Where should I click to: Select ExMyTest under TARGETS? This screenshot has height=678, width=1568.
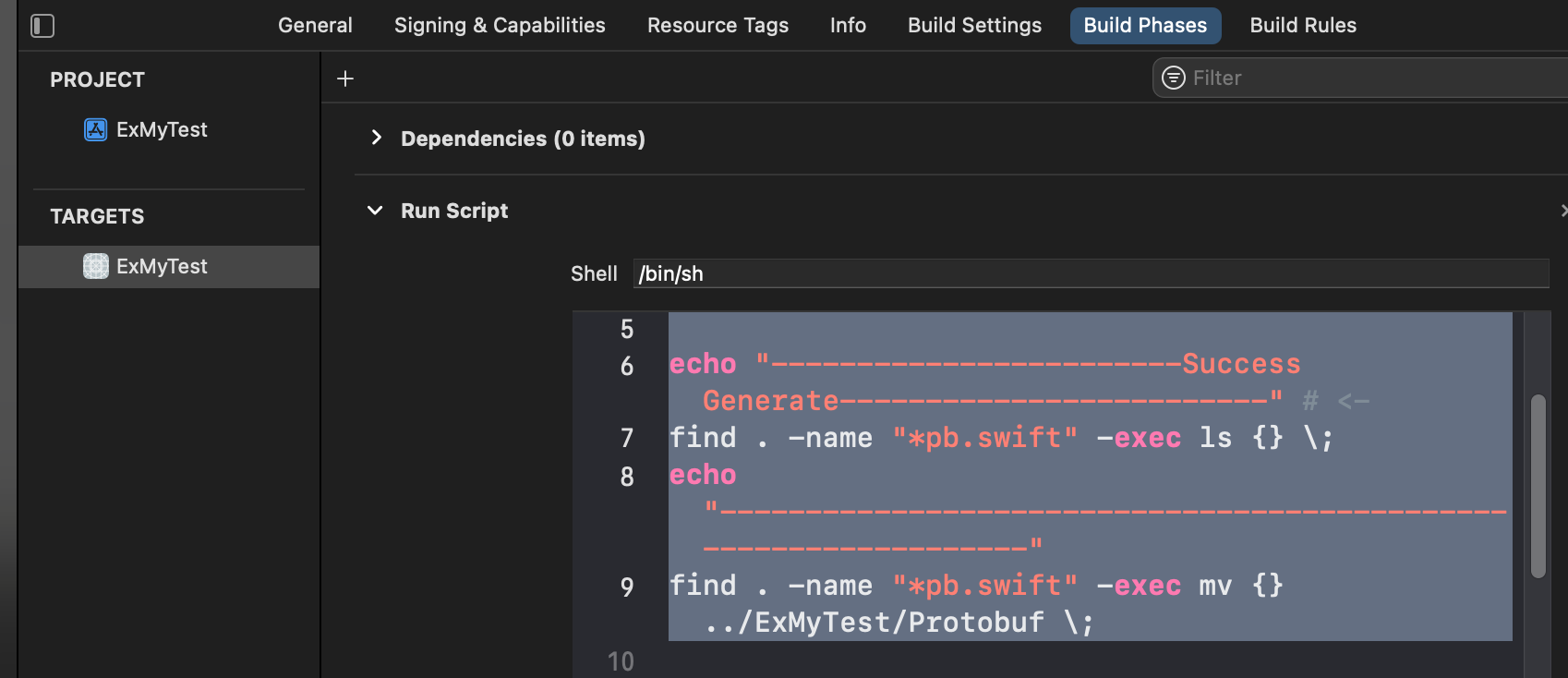(x=162, y=266)
